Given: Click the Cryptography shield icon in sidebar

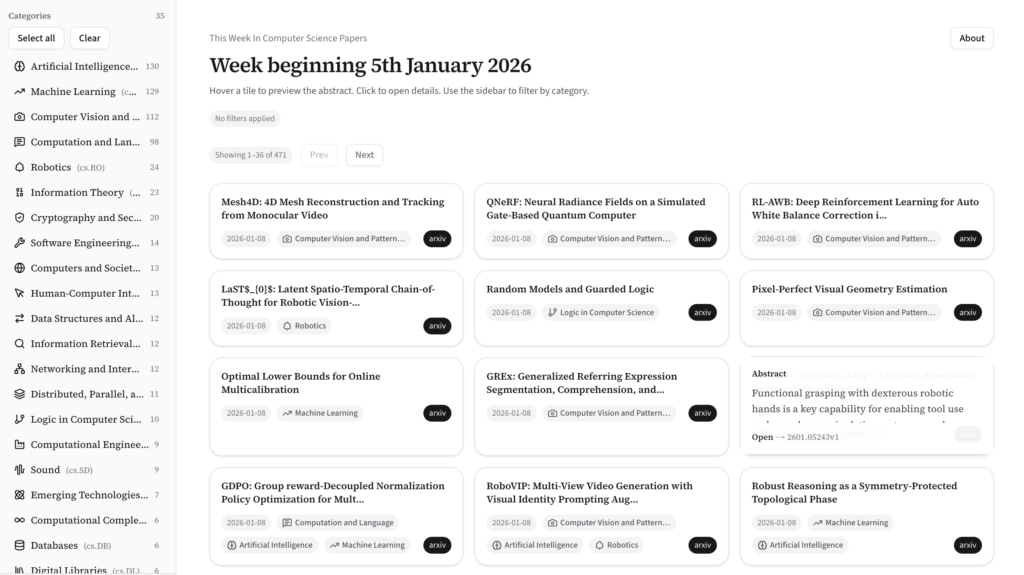Looking at the screenshot, I should point(20,218).
